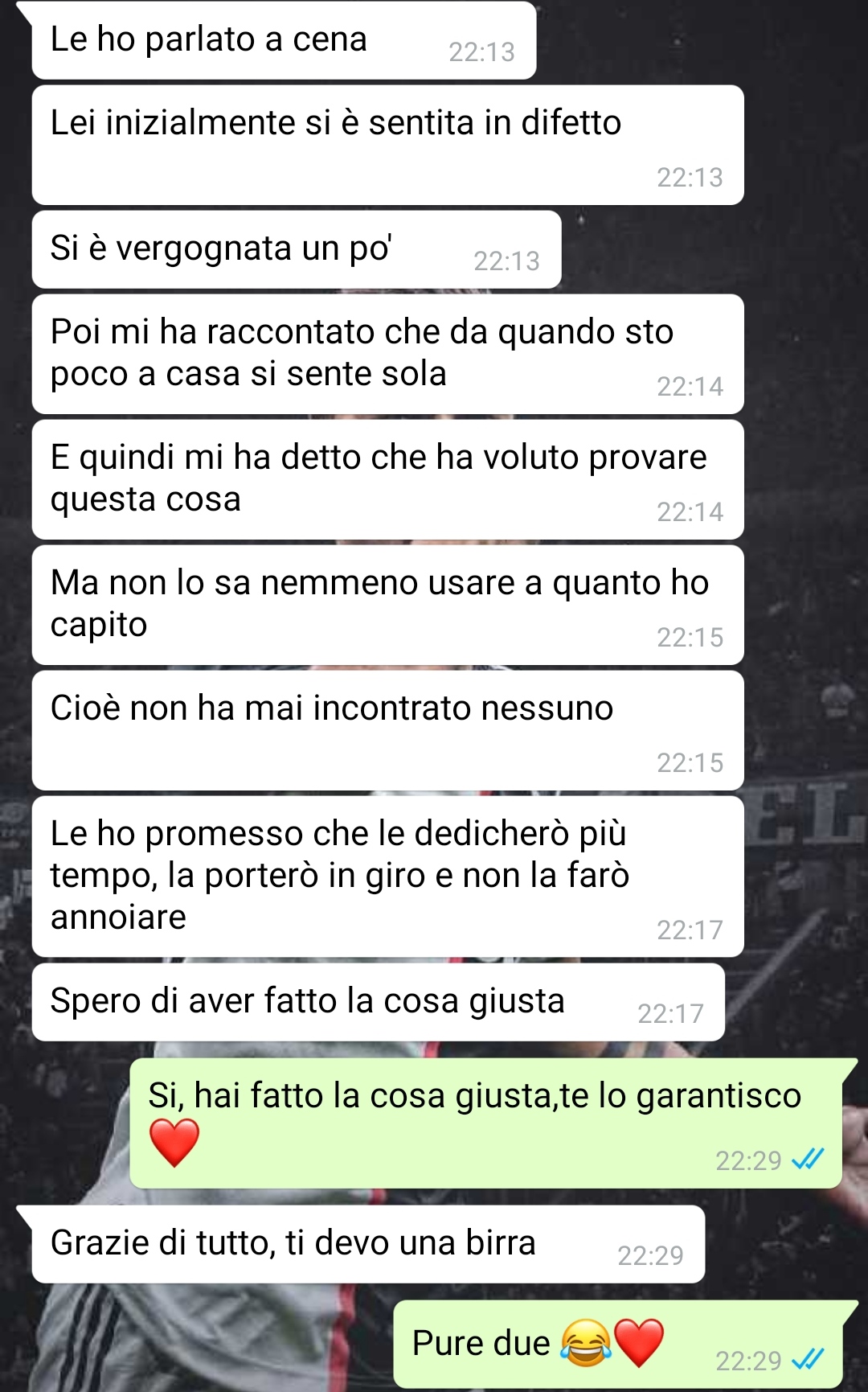Tap the red heart emoji after 'garantisco'
Viewport: 868px width, 1392px height.
(x=174, y=1142)
